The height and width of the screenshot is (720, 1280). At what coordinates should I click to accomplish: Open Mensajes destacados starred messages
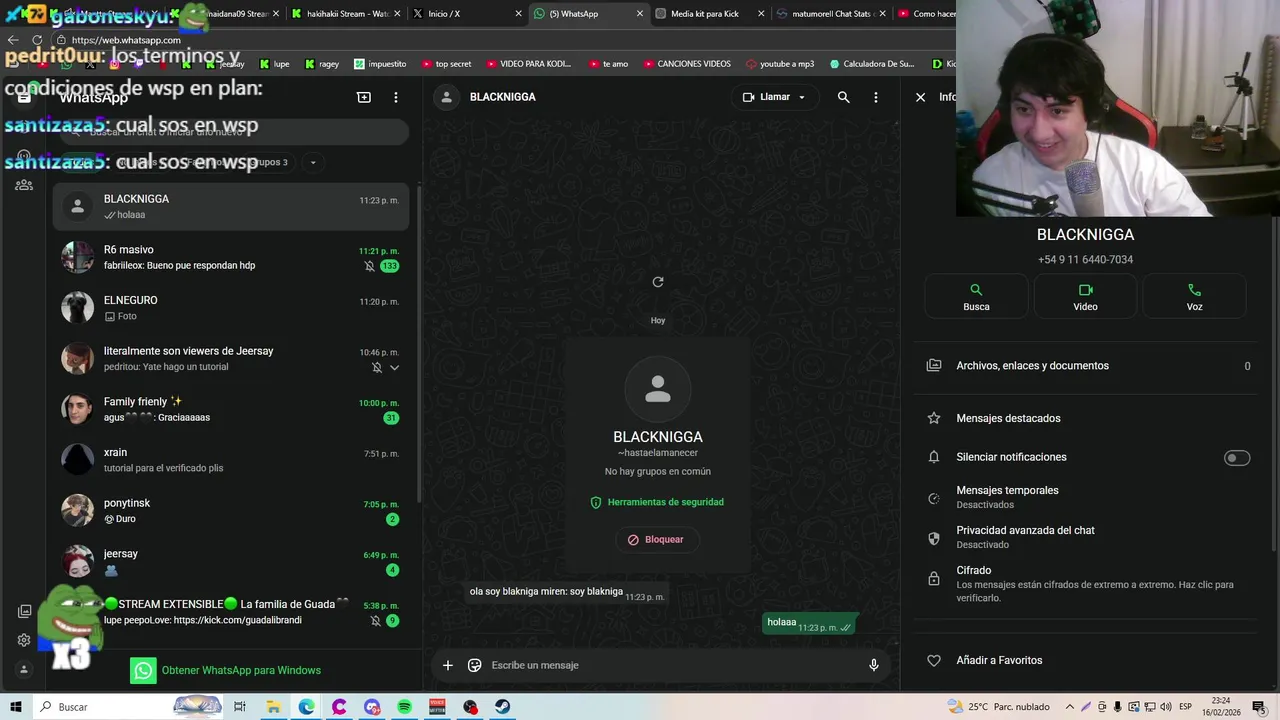coord(1088,418)
